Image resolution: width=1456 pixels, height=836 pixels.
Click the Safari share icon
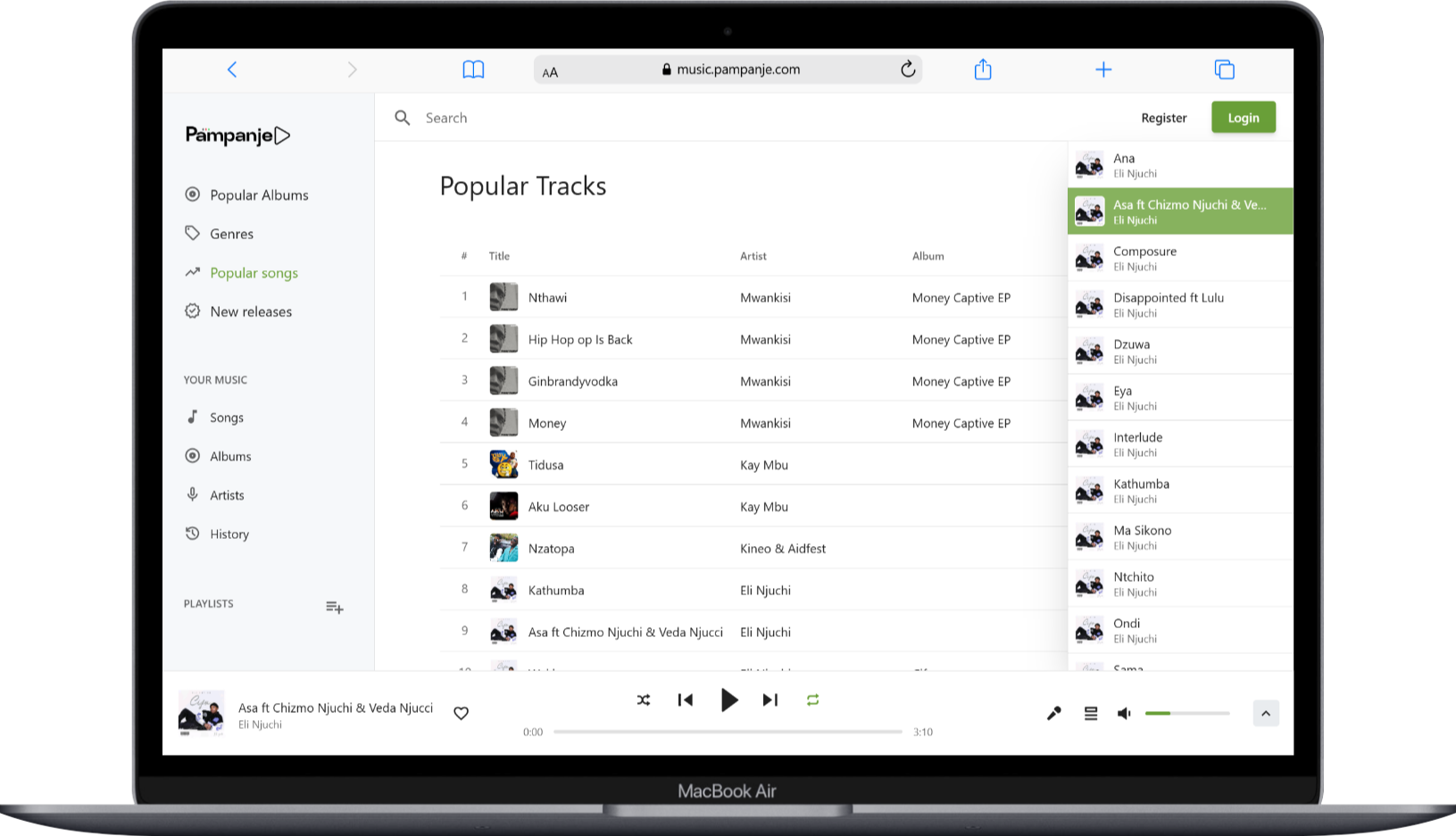pos(982,70)
